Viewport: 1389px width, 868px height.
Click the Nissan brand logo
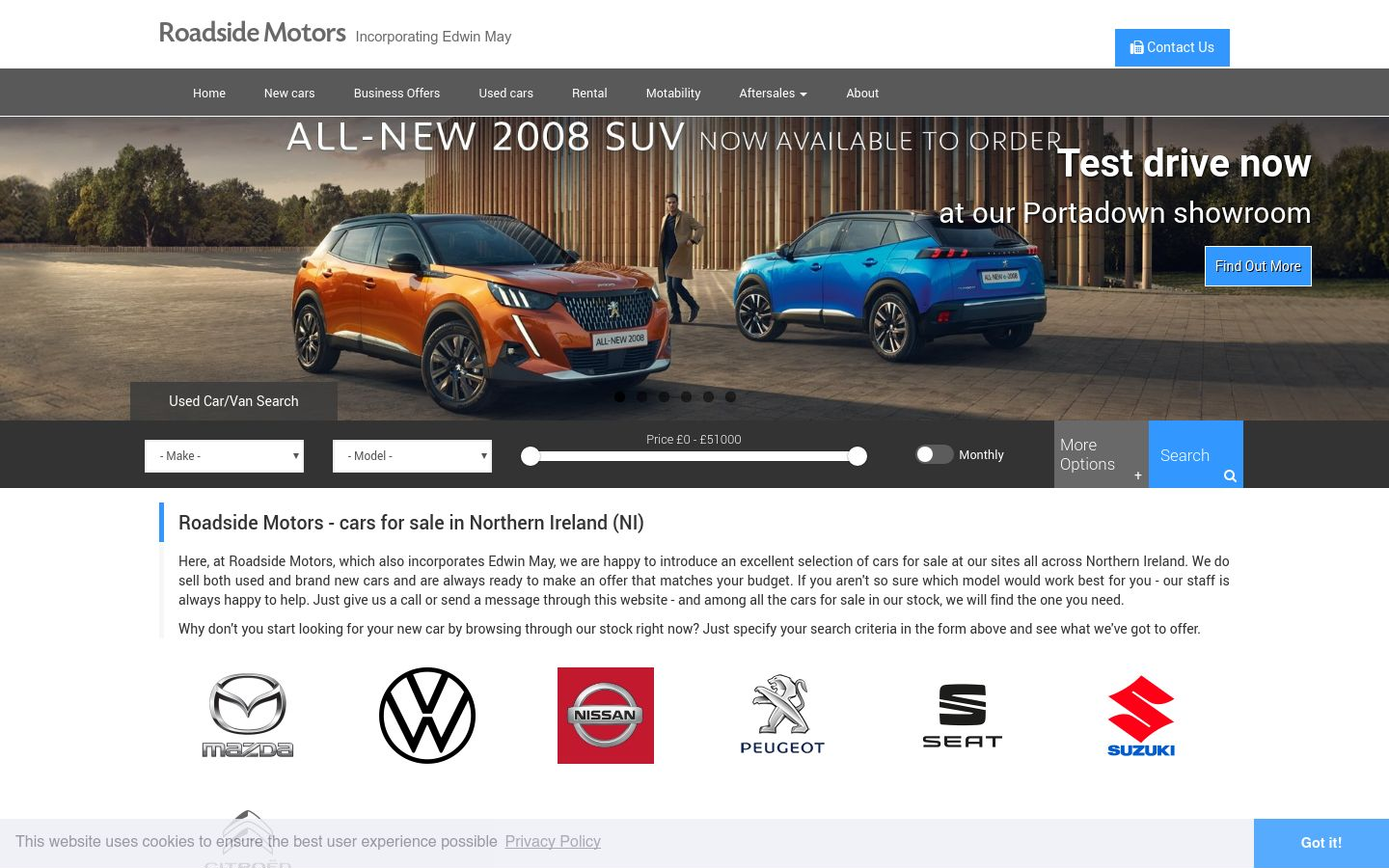pos(606,716)
